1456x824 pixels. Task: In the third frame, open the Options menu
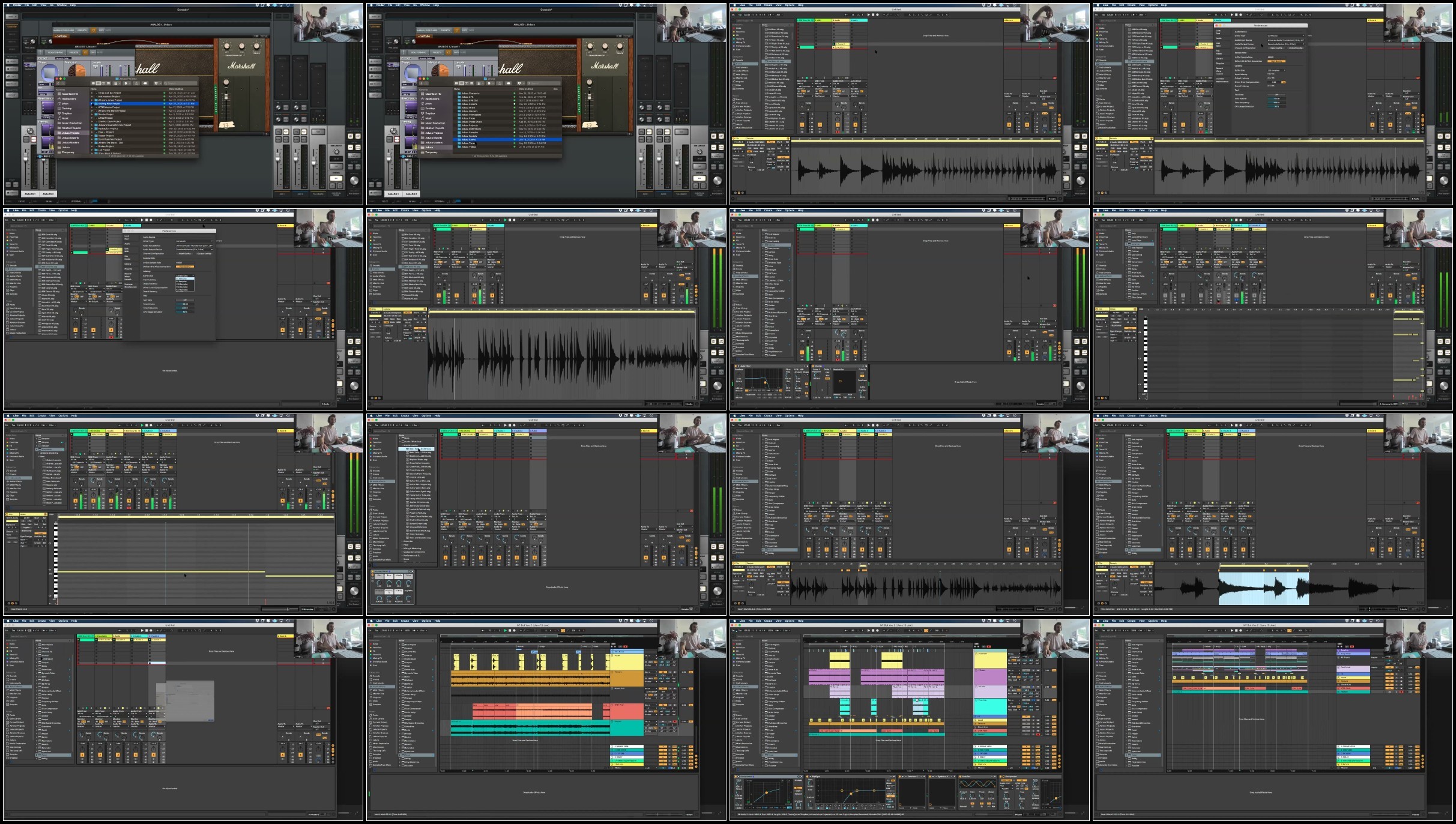(790, 5)
